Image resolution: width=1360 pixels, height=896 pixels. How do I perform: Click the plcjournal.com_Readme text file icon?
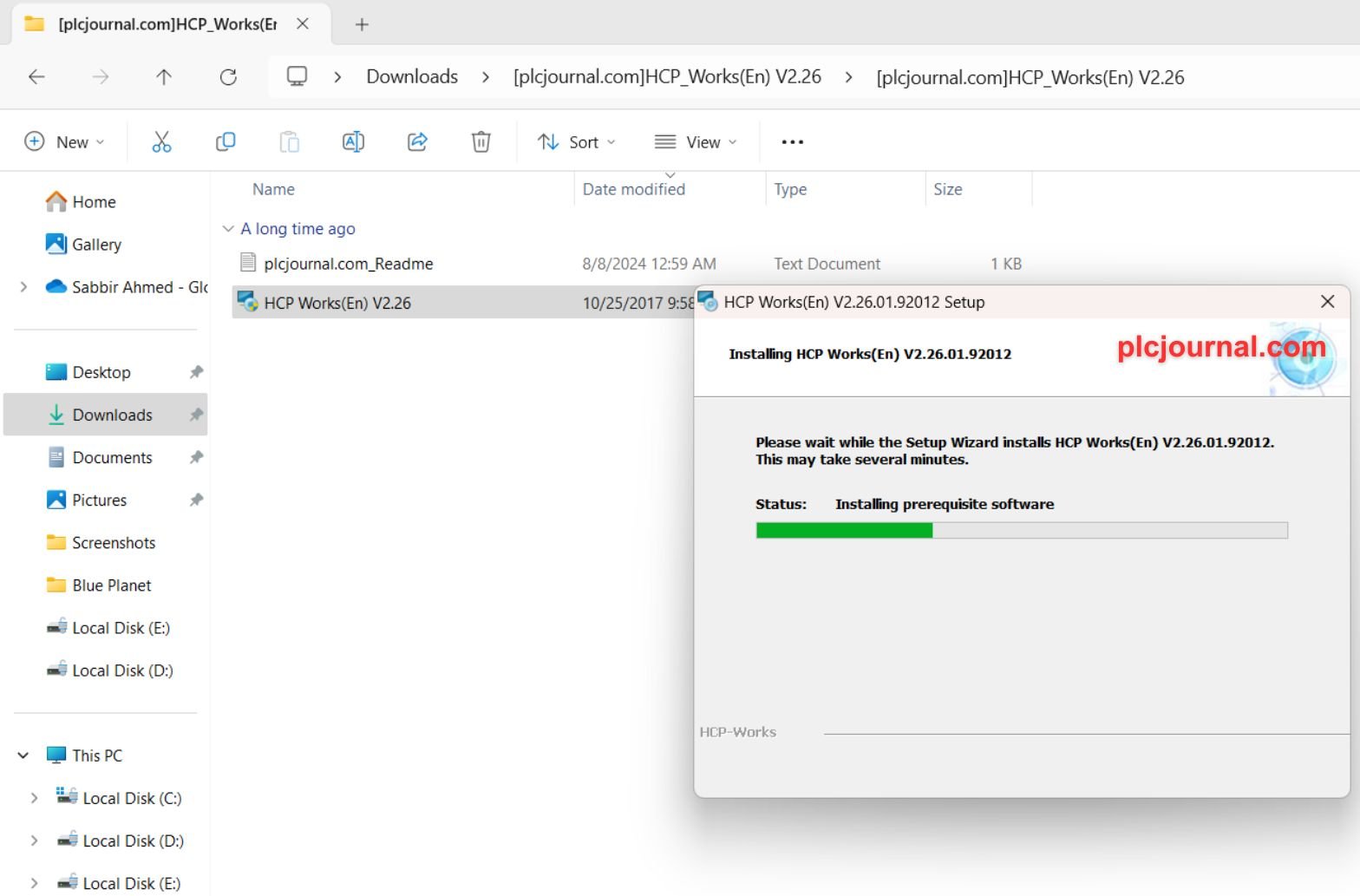(248, 262)
